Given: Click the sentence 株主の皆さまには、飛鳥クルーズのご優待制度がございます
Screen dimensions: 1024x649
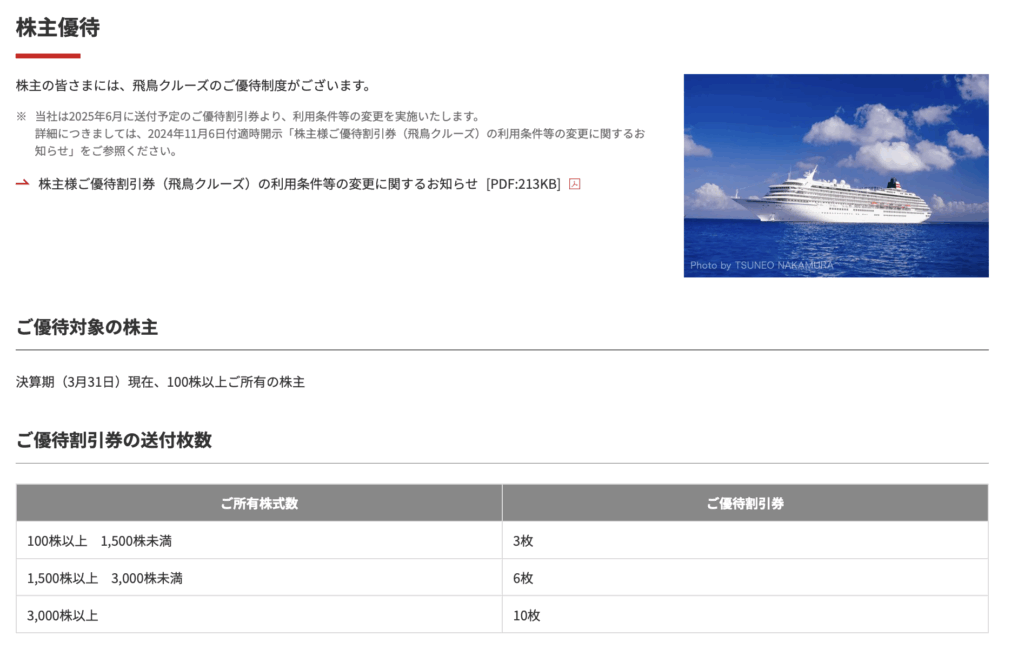Looking at the screenshot, I should pyautogui.click(x=193, y=86).
